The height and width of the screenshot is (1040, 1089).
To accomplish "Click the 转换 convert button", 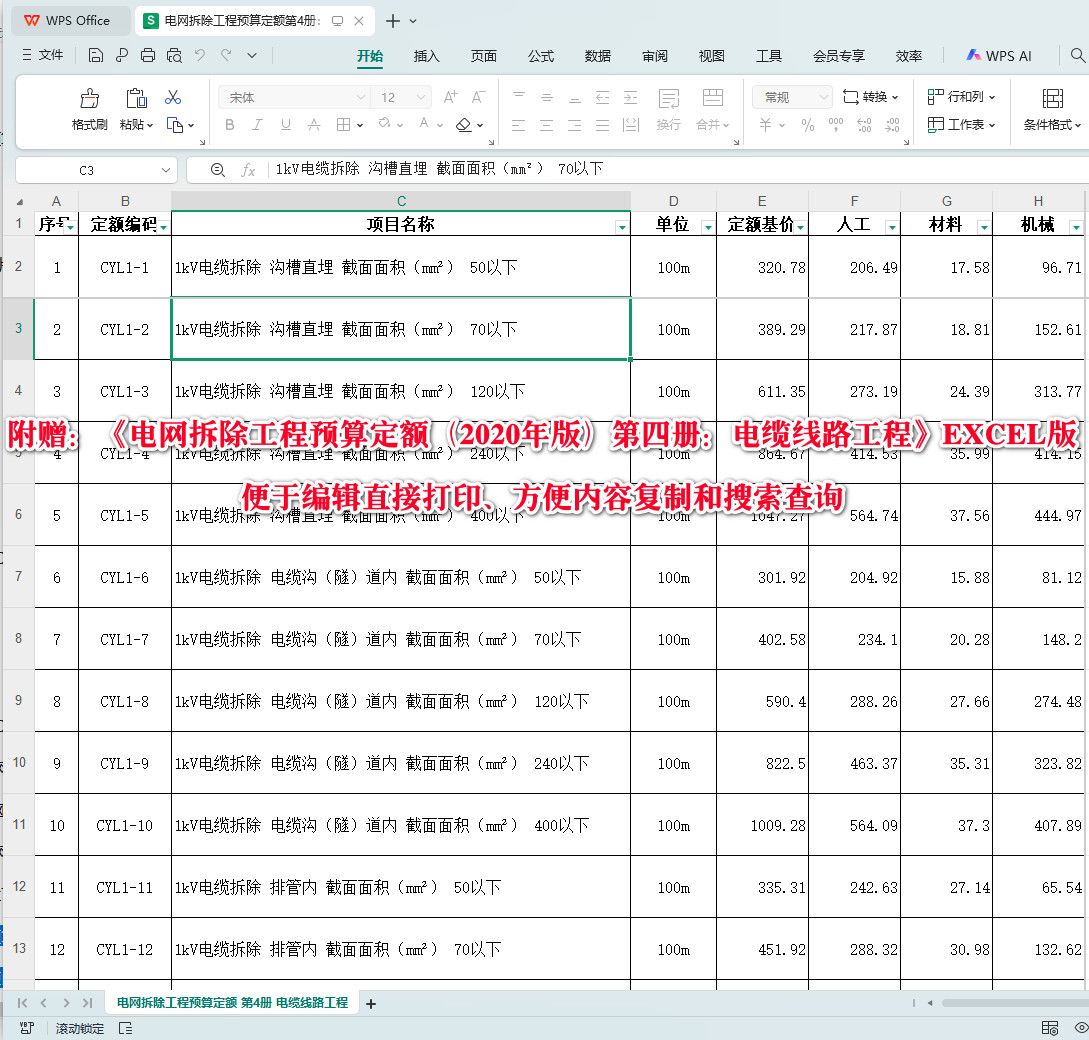I will pos(868,97).
